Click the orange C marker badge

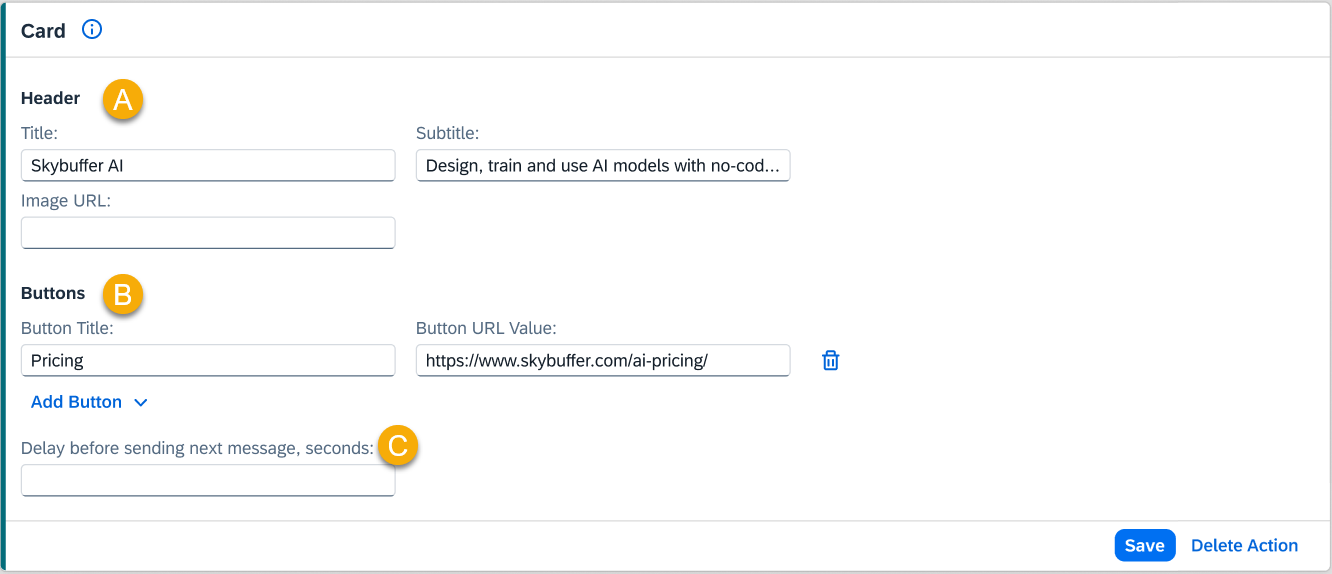click(x=397, y=447)
